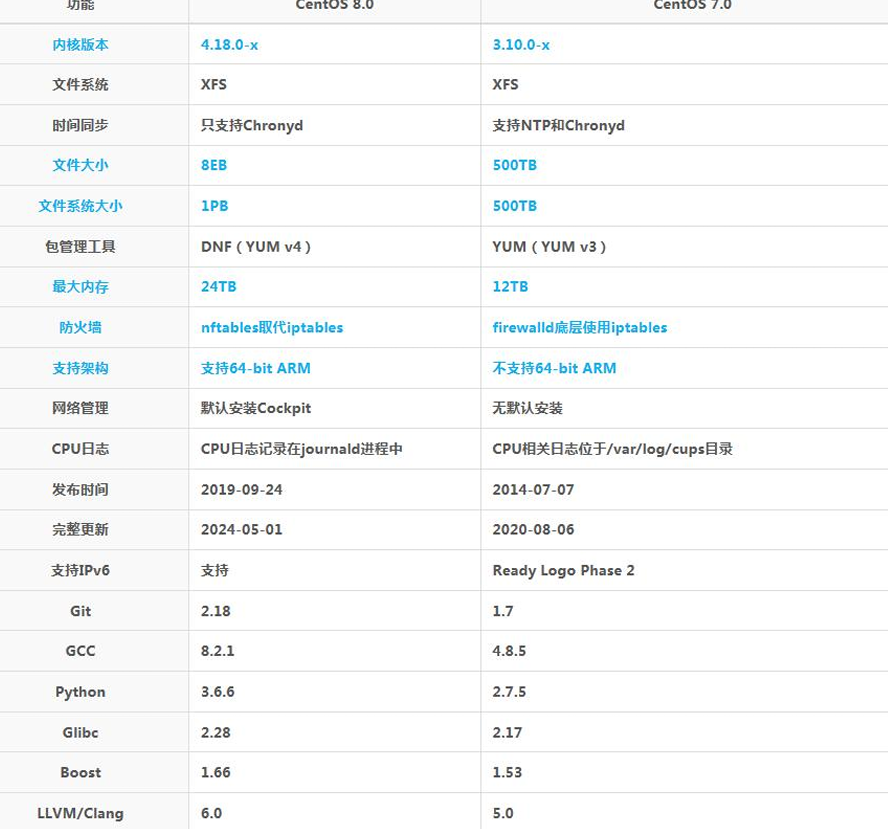Click the Ready Logo Phase 2 cell

(563, 570)
